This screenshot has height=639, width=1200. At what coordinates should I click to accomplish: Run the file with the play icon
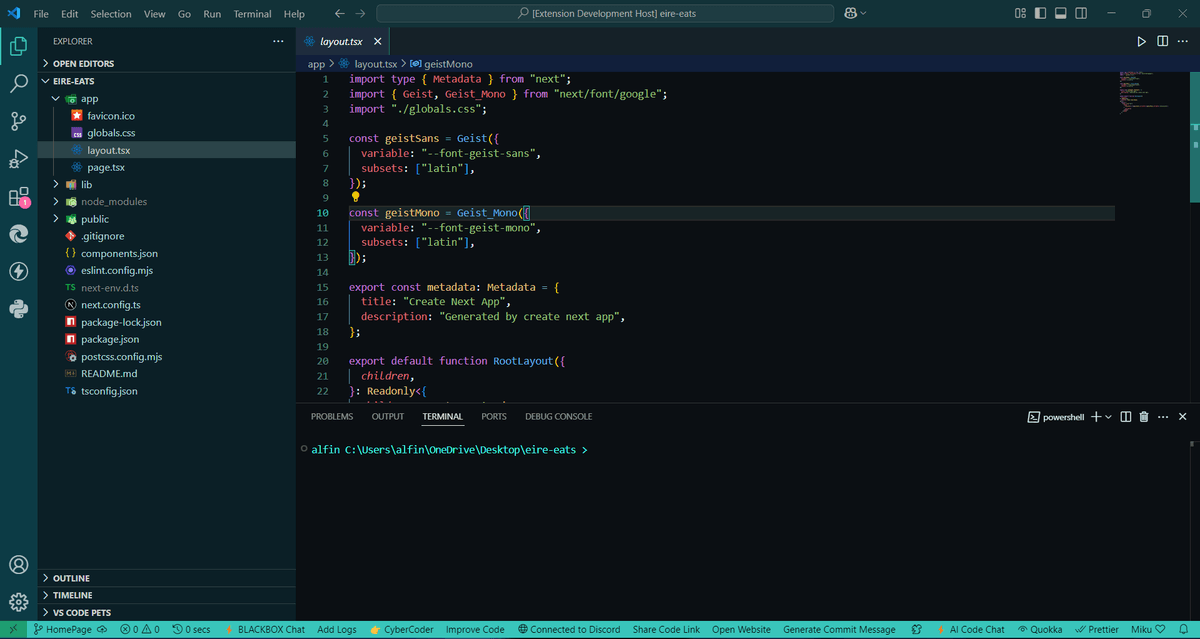tap(1142, 41)
